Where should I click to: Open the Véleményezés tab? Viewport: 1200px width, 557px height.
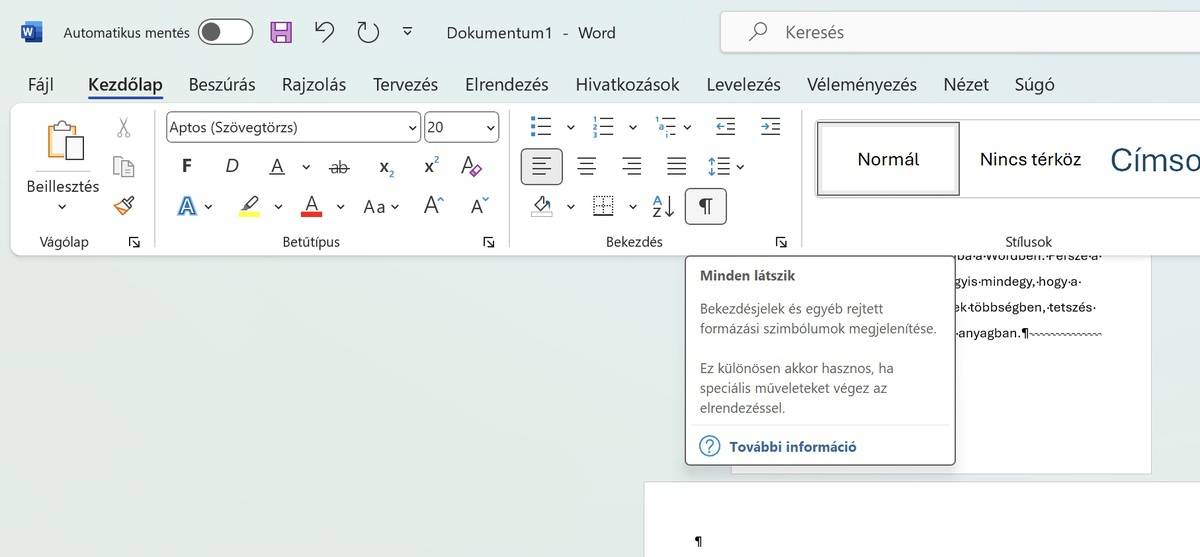pyautogui.click(x=862, y=85)
